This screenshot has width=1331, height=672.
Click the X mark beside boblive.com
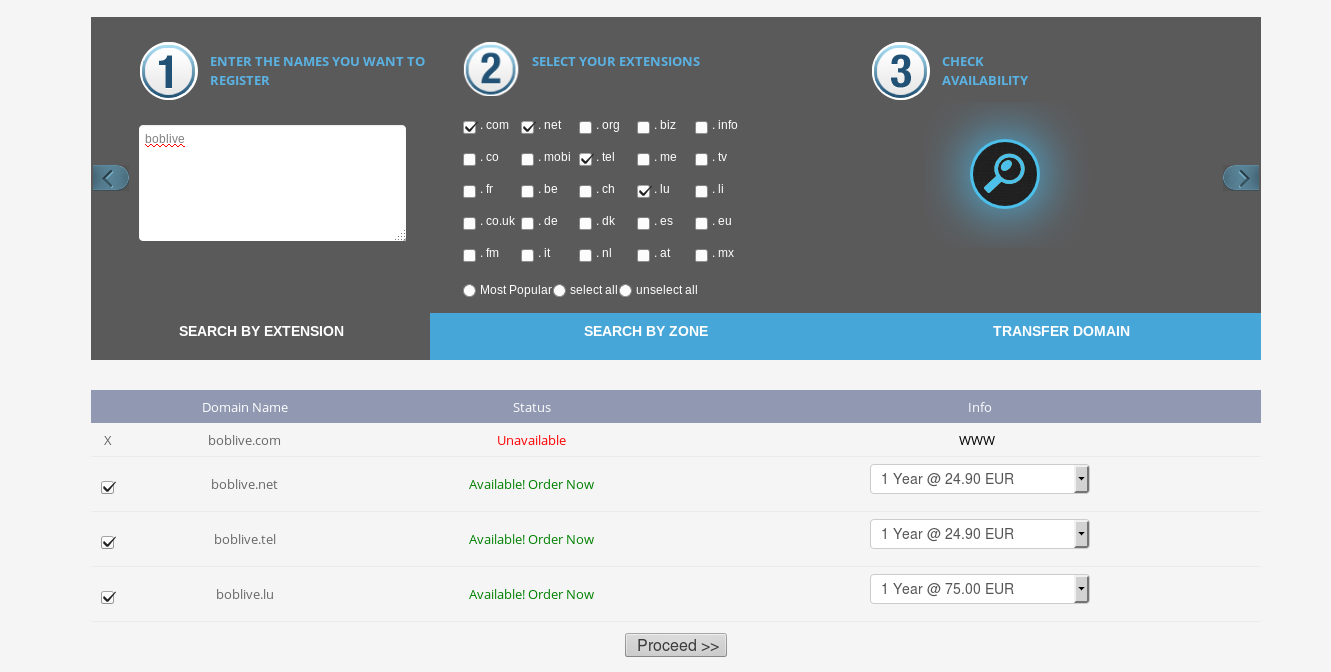pos(108,440)
